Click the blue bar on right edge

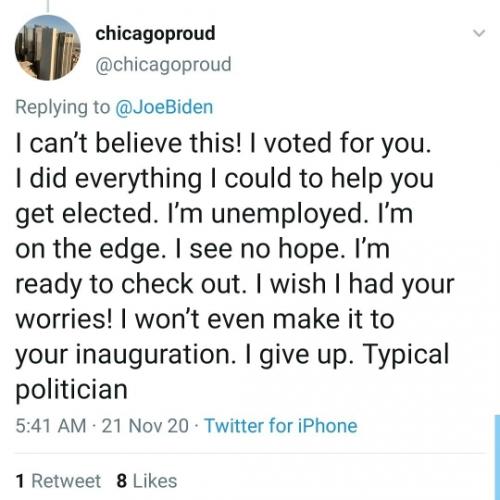[497, 457]
